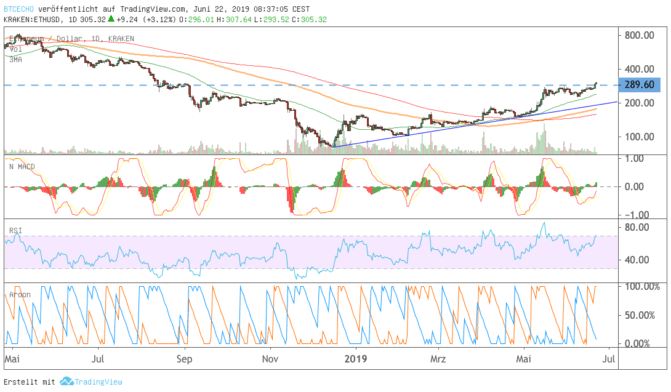This screenshot has width=671, height=392.
Task: Click the Erstellt mit caption text
Action: (x=30, y=382)
